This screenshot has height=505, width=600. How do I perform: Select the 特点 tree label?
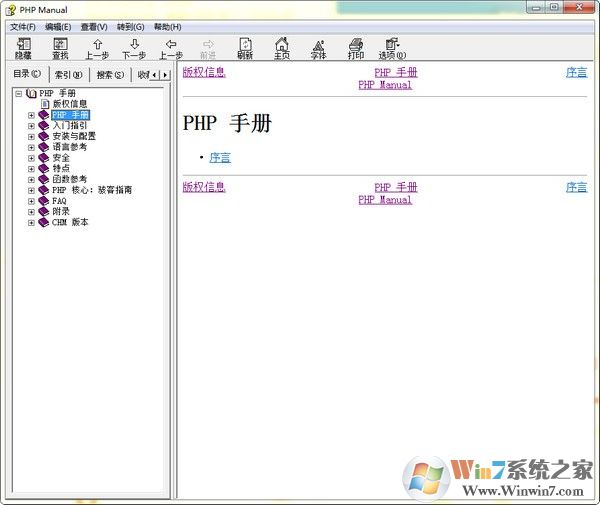click(x=61, y=168)
